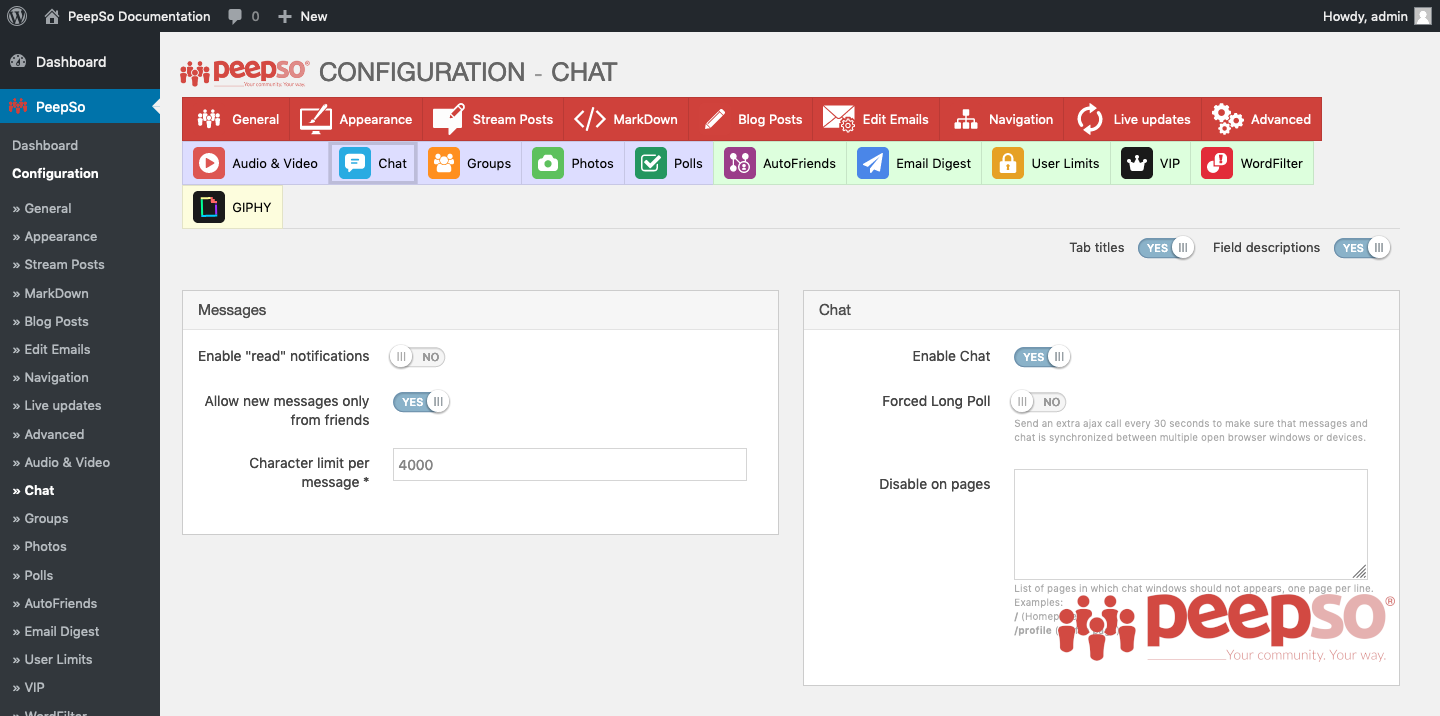Open sidebar link » Email Digest

[55, 631]
